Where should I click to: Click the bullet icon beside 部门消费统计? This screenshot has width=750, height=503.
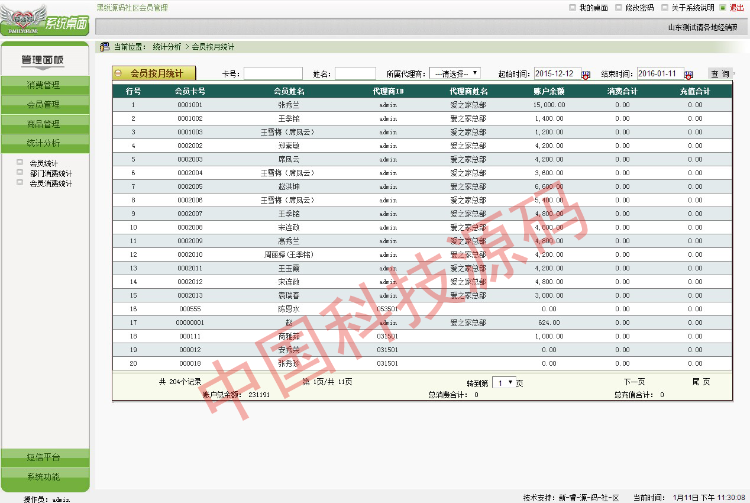pyautogui.click(x=20, y=172)
